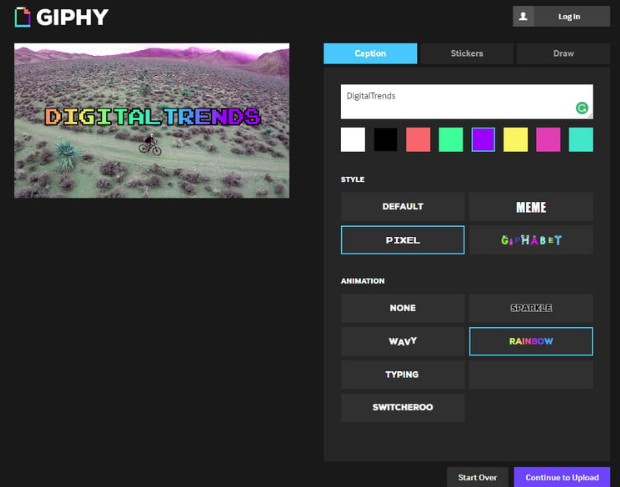
Task: Pick the white color swatch
Action: [353, 140]
